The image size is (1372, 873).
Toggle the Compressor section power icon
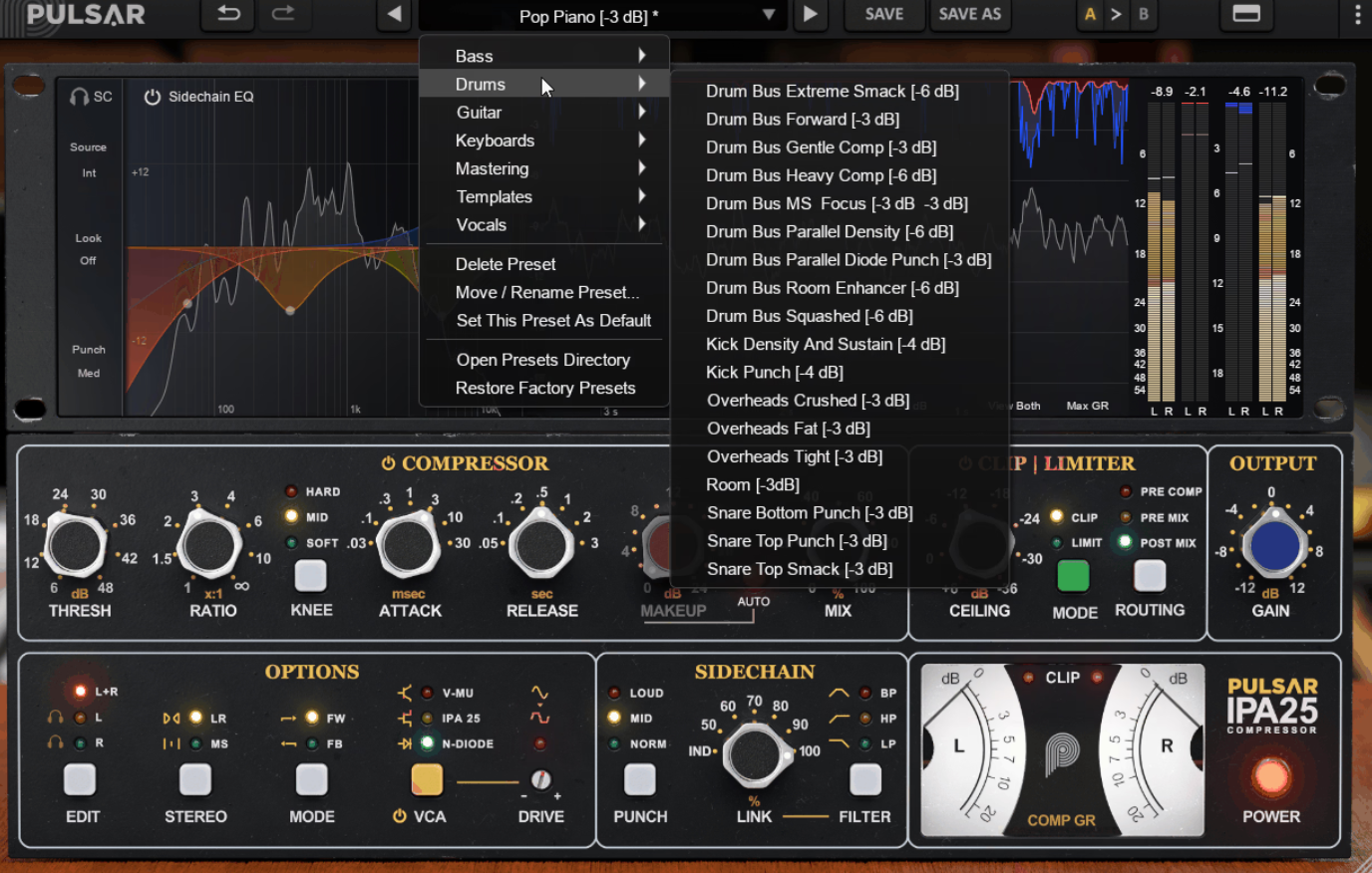click(389, 463)
